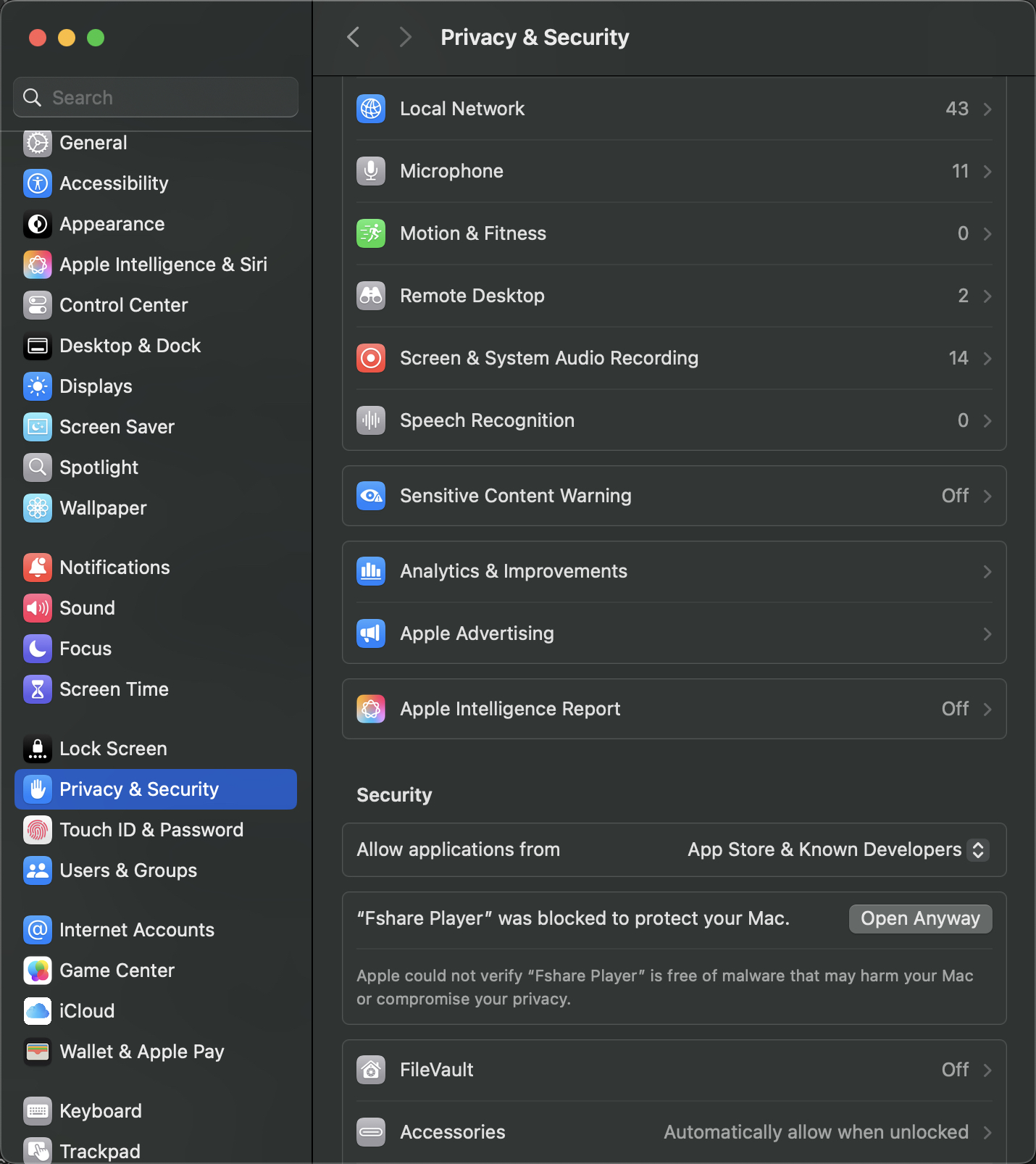Switch to Internet Accounts in sidebar
Screen dimensions: 1036x1164
coord(156,930)
